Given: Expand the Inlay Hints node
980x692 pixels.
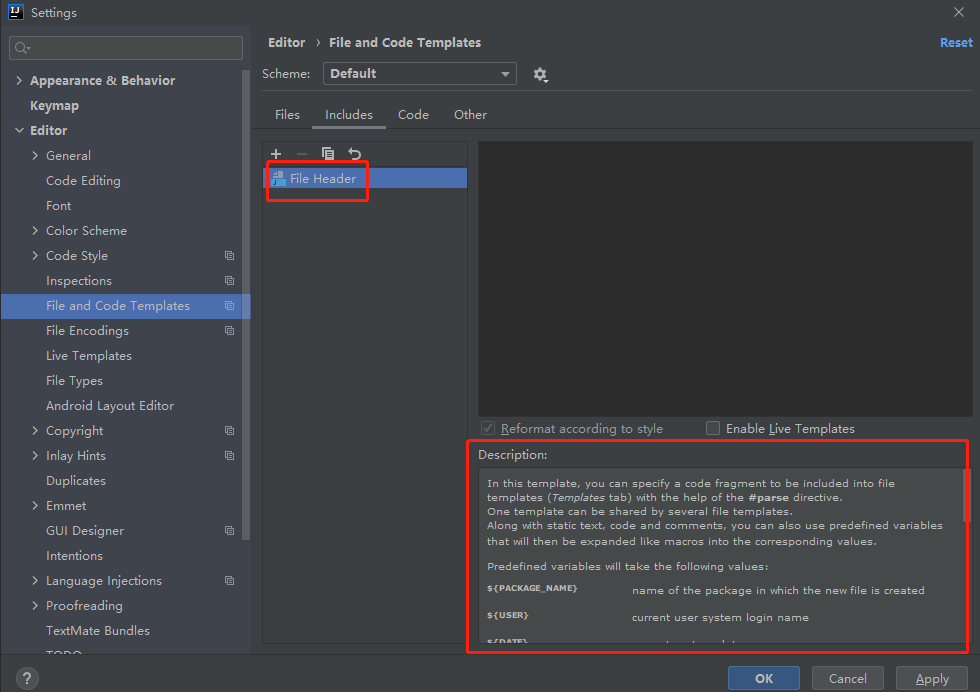Looking at the screenshot, I should coord(35,456).
